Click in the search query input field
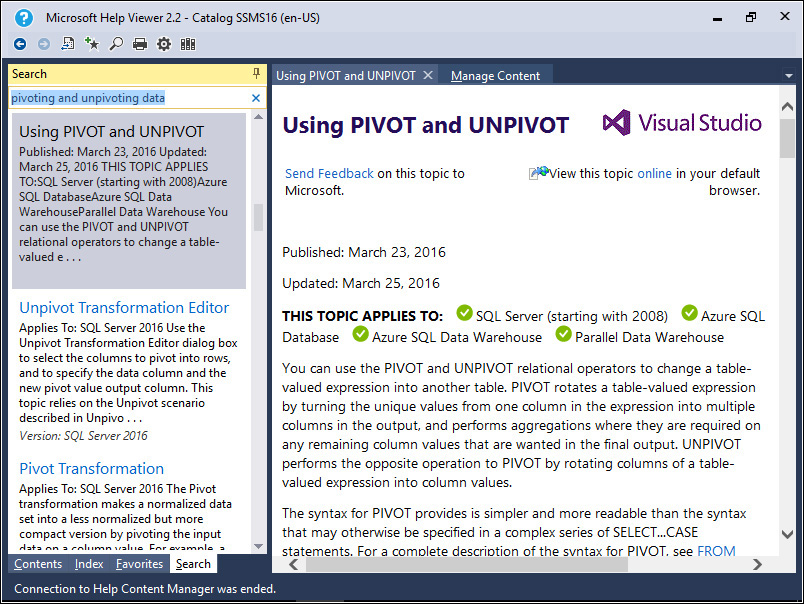The image size is (804, 604). point(128,98)
